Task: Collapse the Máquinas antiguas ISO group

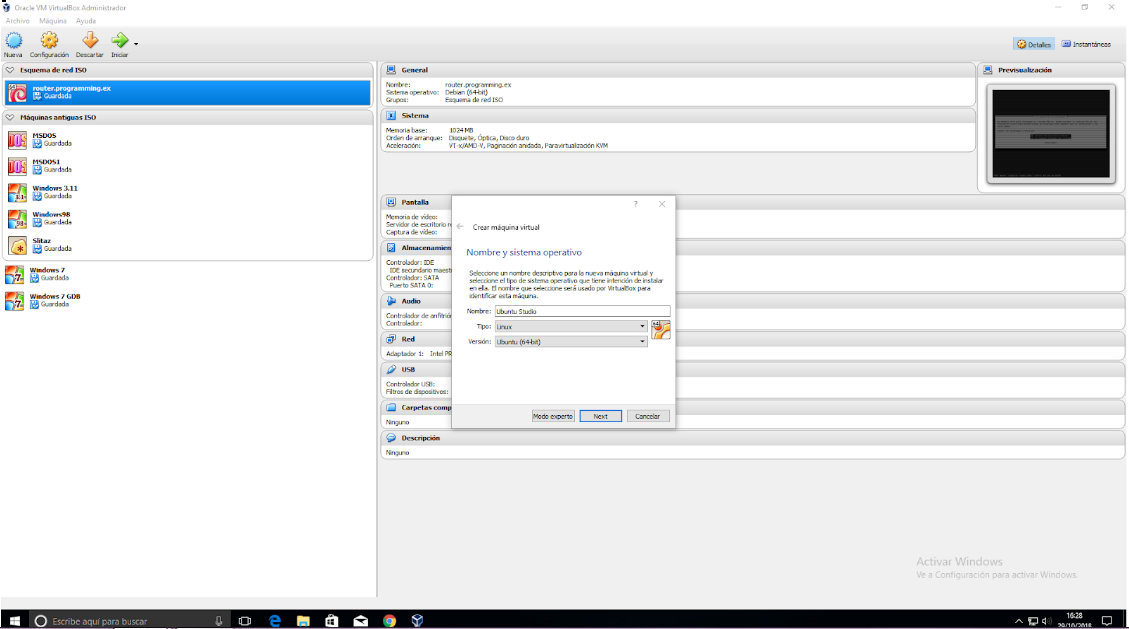Action: 11,117
